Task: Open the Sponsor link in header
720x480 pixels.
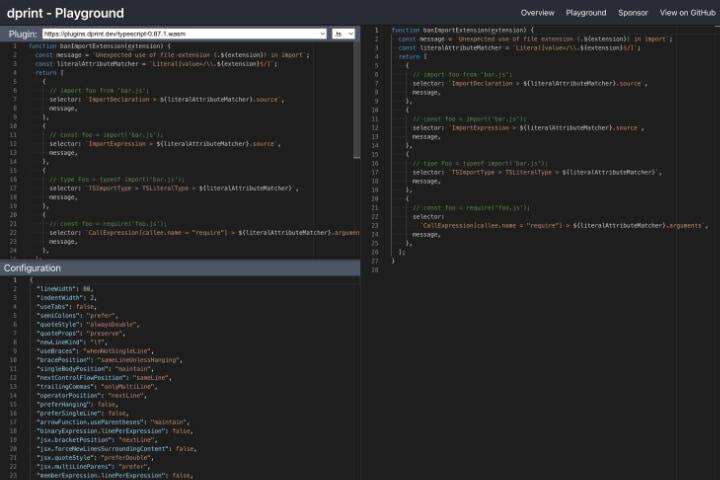Action: click(633, 13)
